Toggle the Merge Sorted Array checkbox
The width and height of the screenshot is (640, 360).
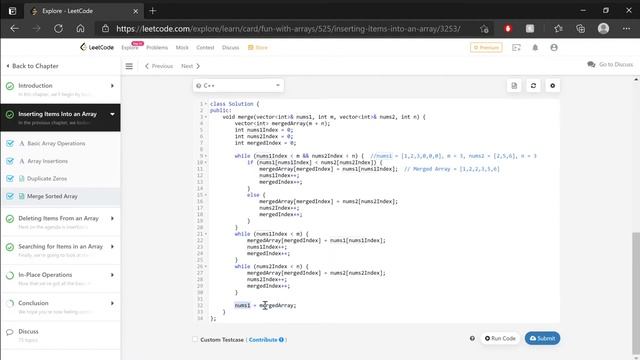click(x=10, y=196)
